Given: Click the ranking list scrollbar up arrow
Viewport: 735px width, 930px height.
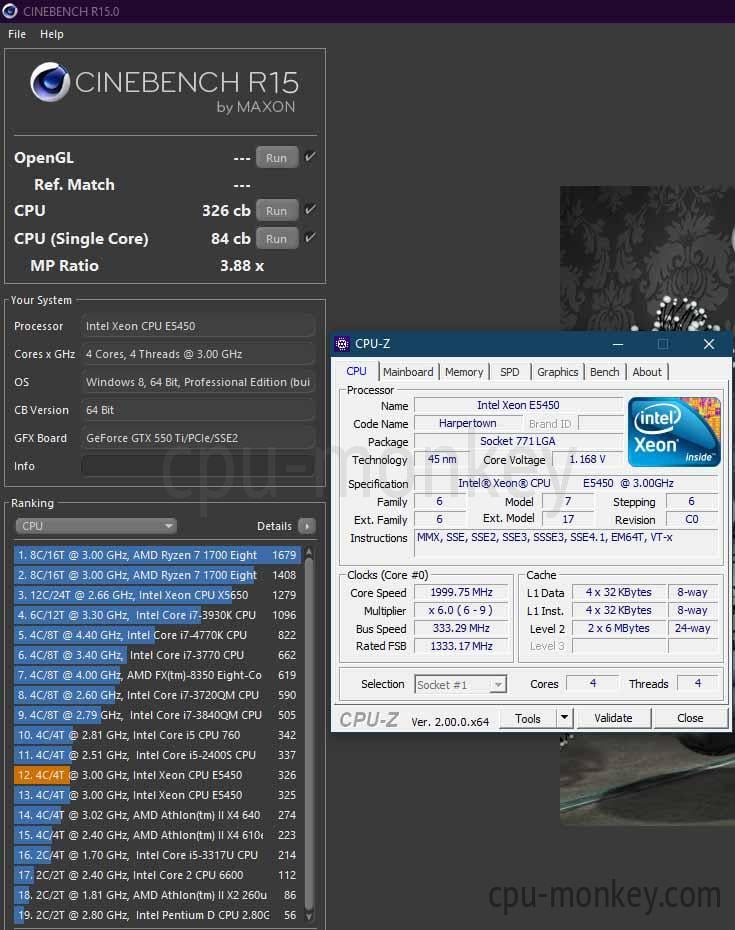Looking at the screenshot, I should point(308,553).
